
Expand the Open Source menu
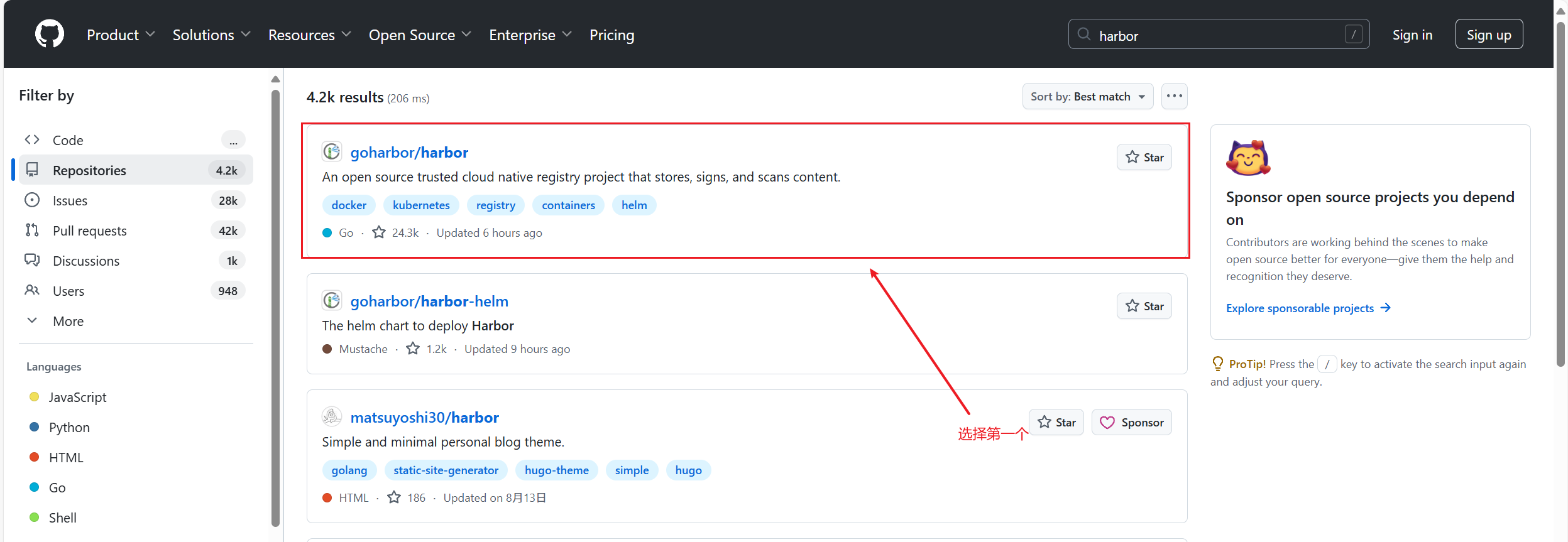420,35
